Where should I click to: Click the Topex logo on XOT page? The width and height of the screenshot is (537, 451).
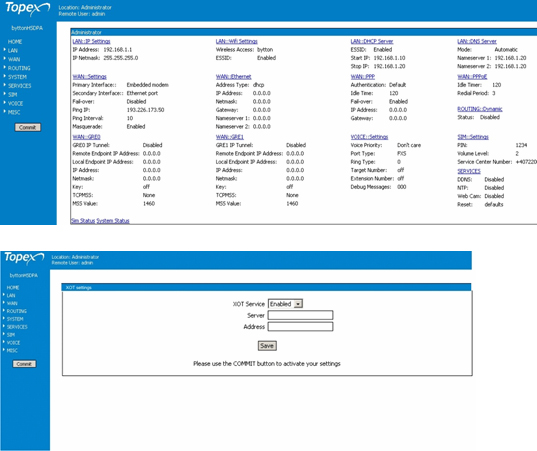click(x=24, y=258)
